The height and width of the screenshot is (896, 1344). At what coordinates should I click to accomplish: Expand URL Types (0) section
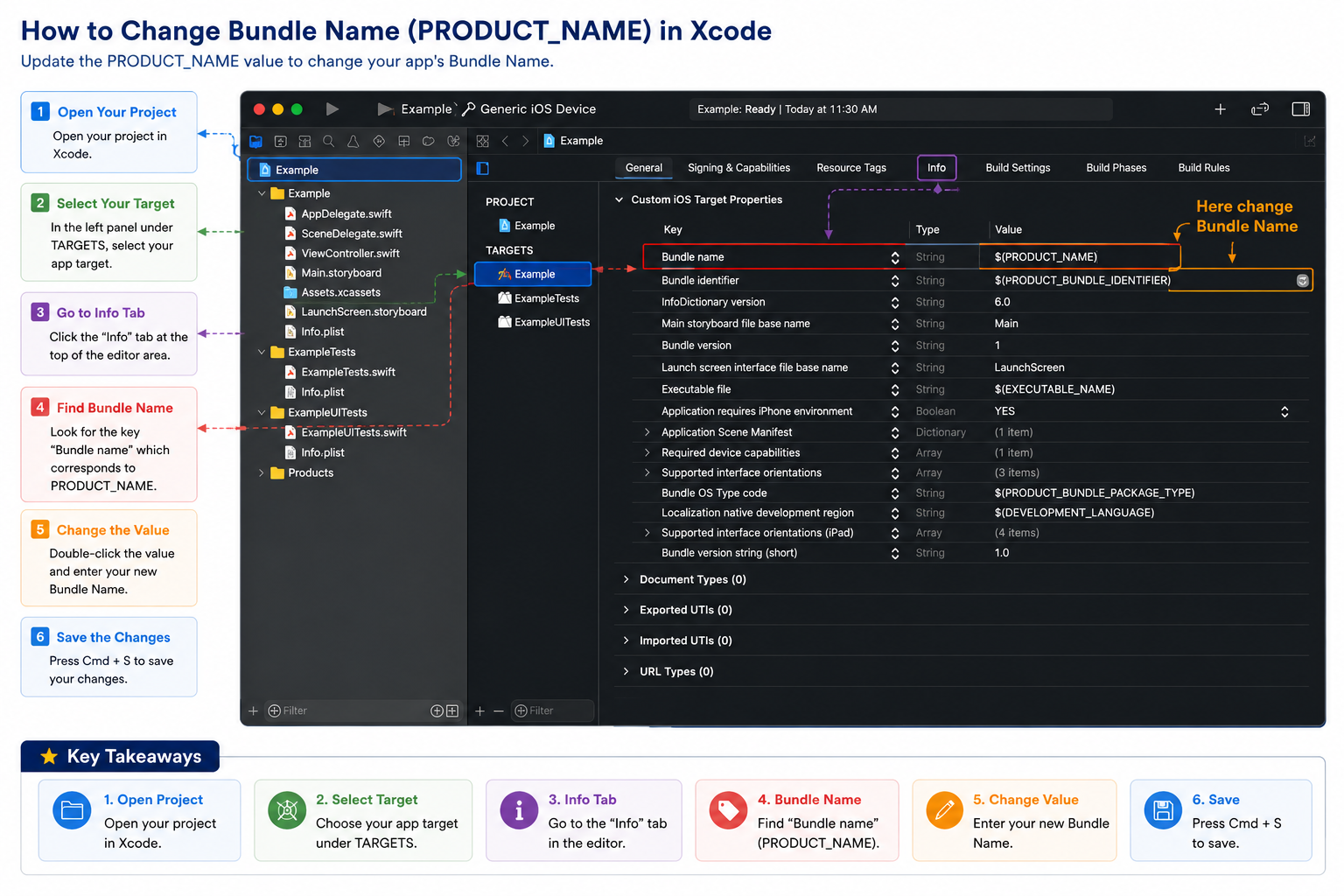[626, 671]
